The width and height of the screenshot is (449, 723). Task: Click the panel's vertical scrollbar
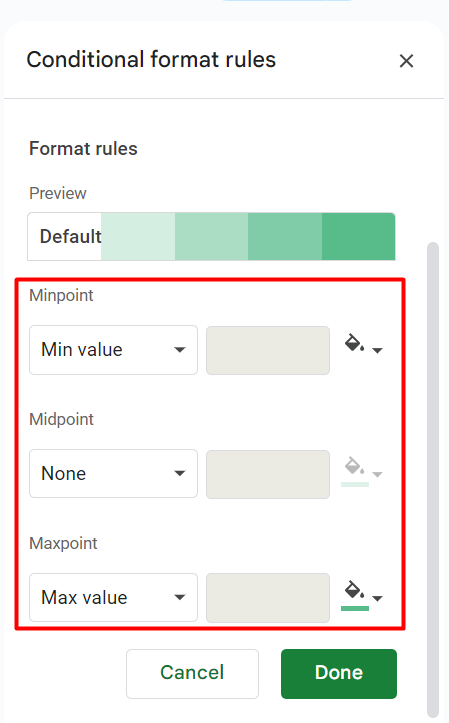432,480
